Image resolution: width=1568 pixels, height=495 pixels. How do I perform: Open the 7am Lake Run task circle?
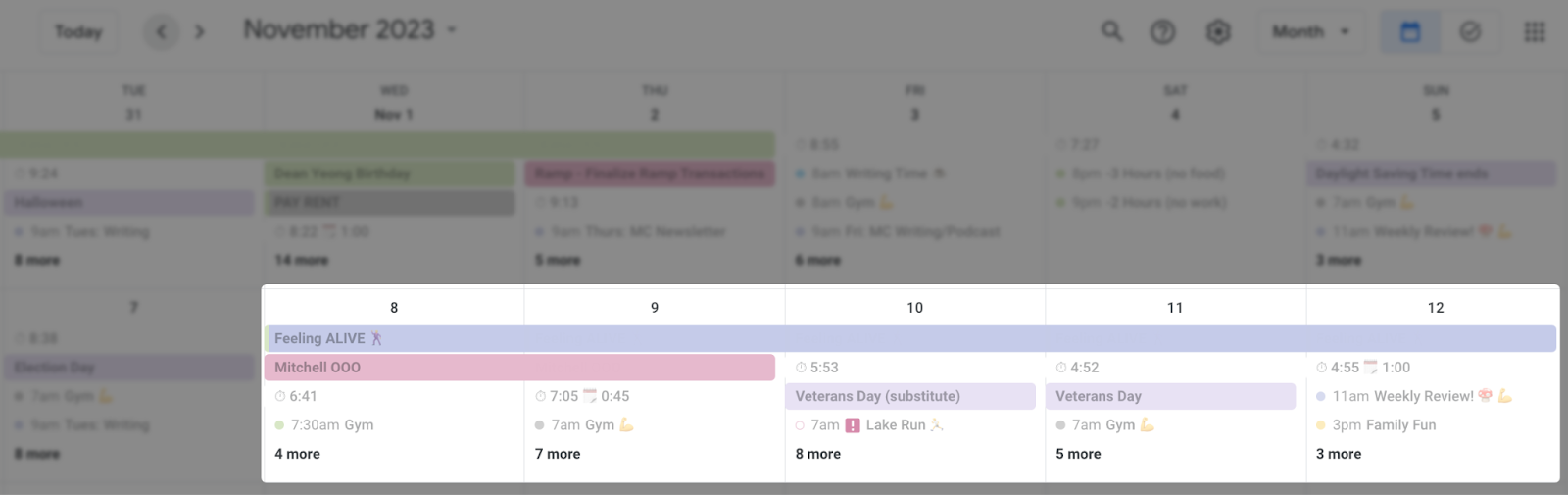pos(800,425)
